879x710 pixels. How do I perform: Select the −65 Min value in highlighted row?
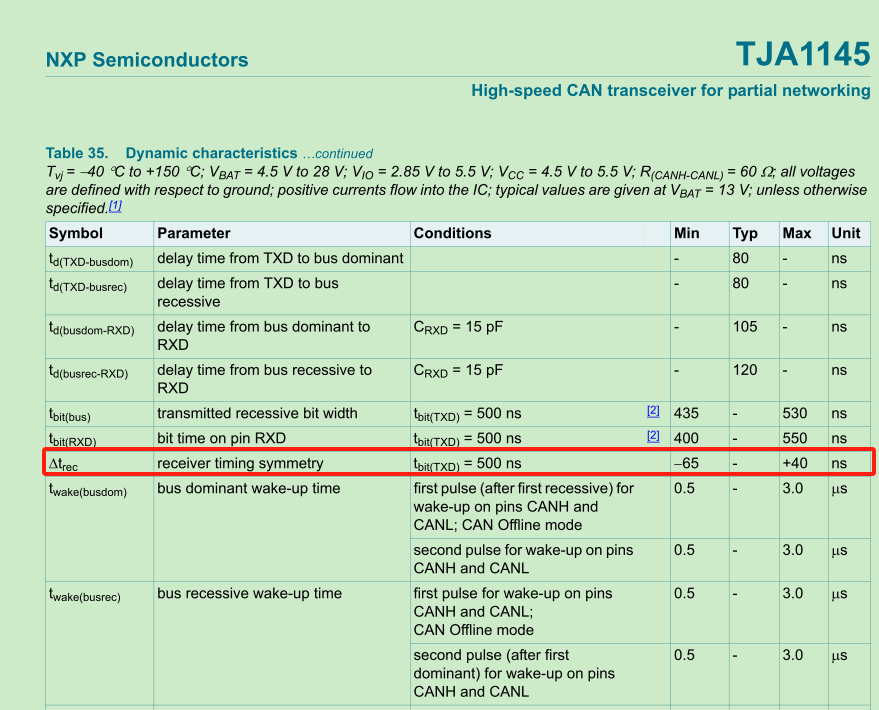click(684, 463)
